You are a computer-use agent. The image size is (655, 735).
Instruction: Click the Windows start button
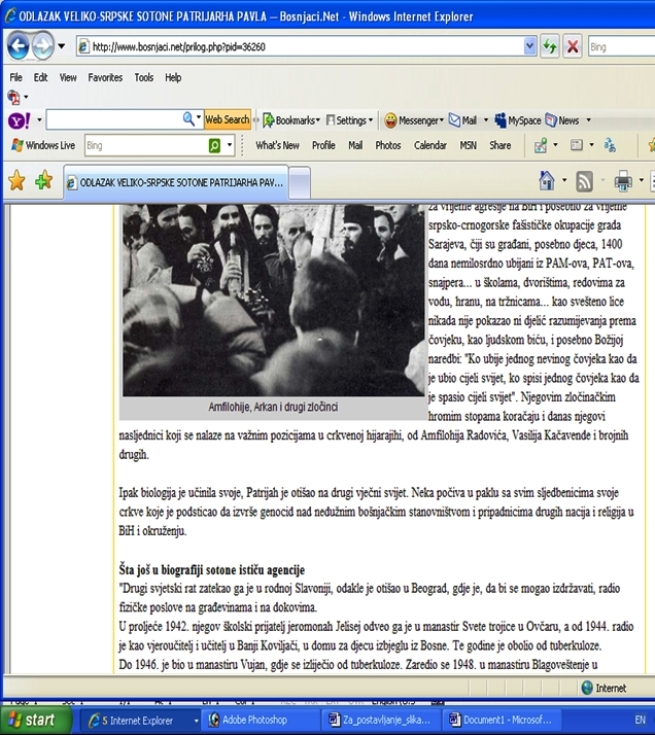click(36, 720)
